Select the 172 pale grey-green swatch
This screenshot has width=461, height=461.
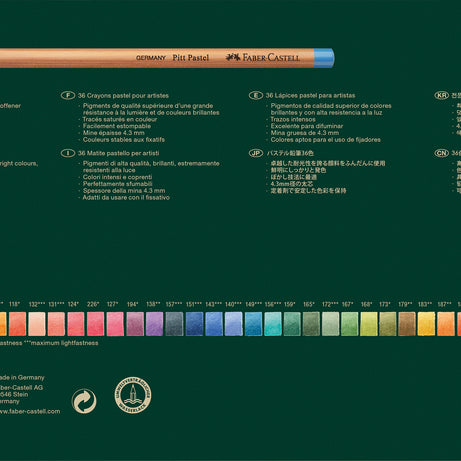click(331, 324)
